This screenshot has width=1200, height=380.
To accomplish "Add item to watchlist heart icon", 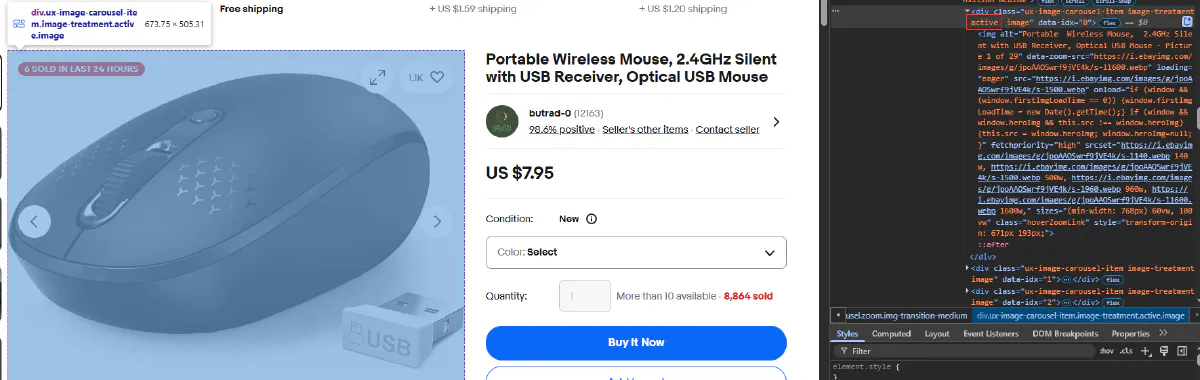I will click(x=436, y=77).
